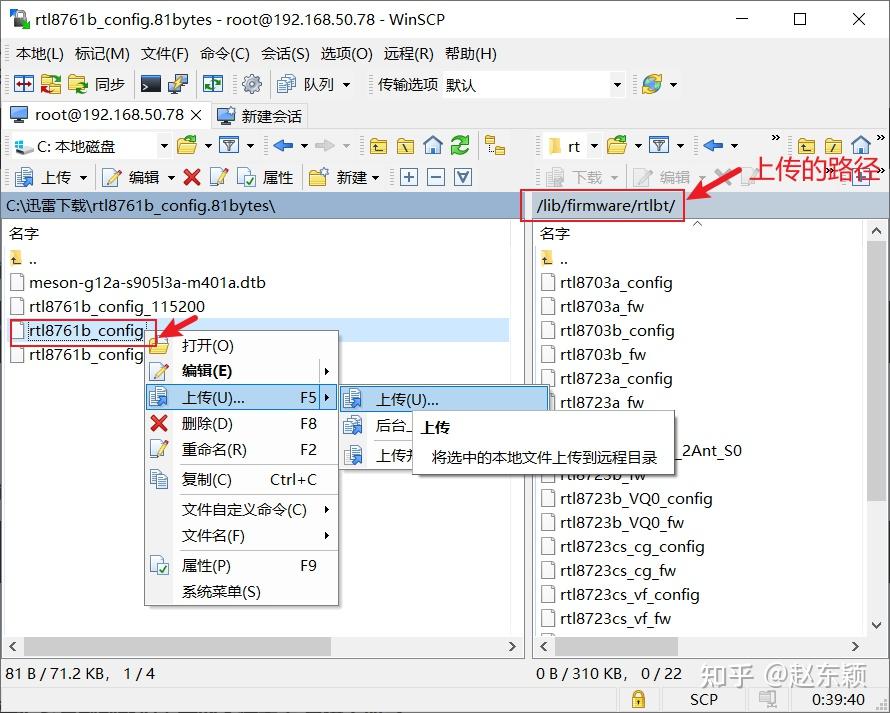Open the 本地(L) menu

39,54
